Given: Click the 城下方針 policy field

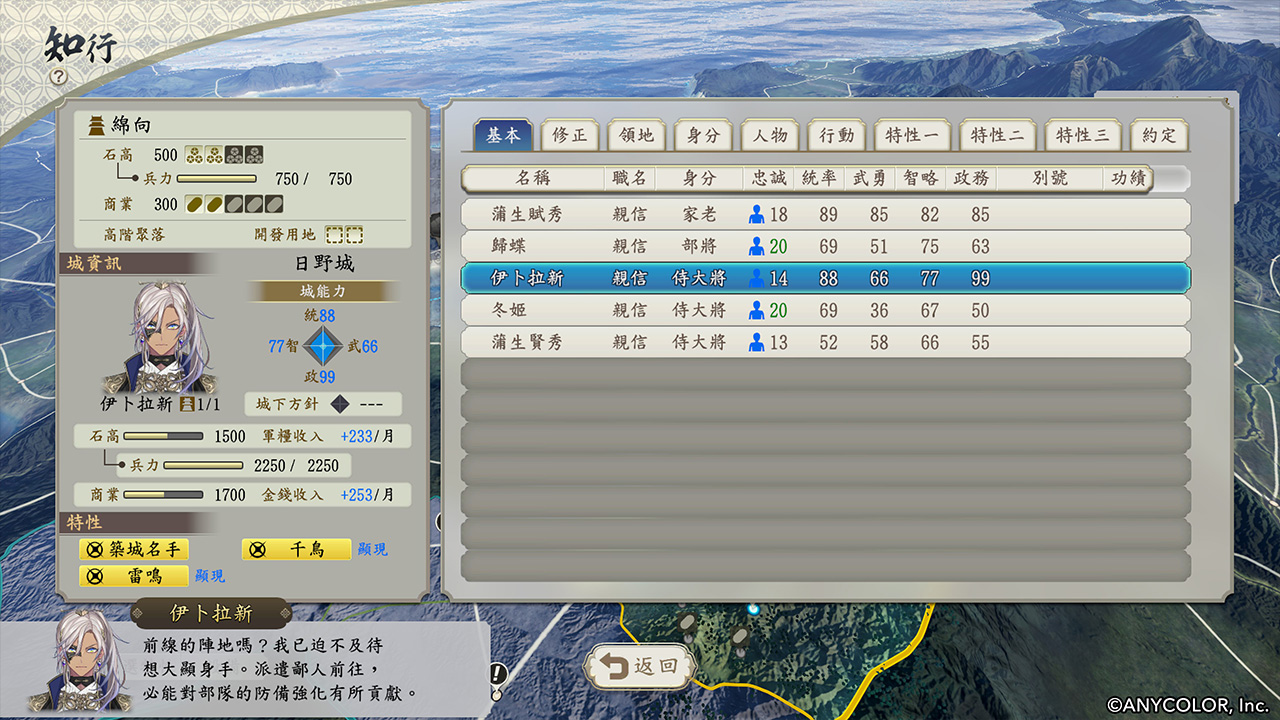Looking at the screenshot, I should tap(323, 404).
